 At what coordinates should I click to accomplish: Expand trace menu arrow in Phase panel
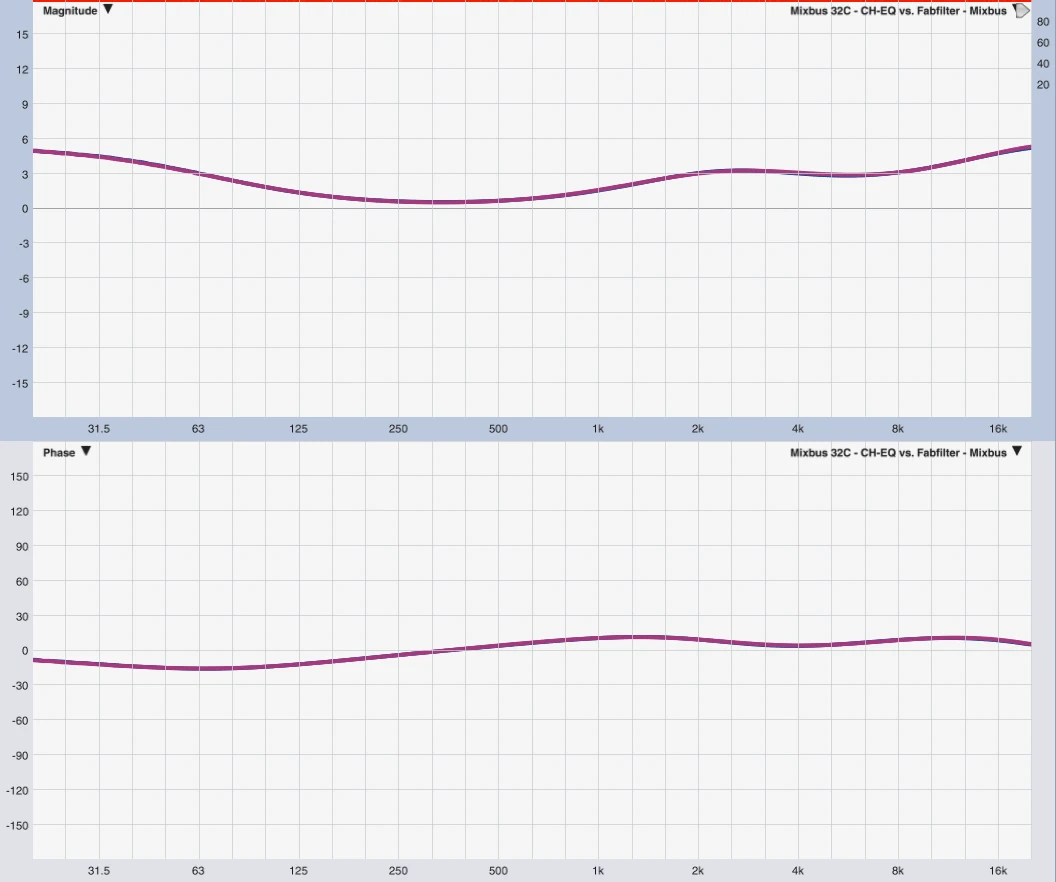pos(1017,452)
